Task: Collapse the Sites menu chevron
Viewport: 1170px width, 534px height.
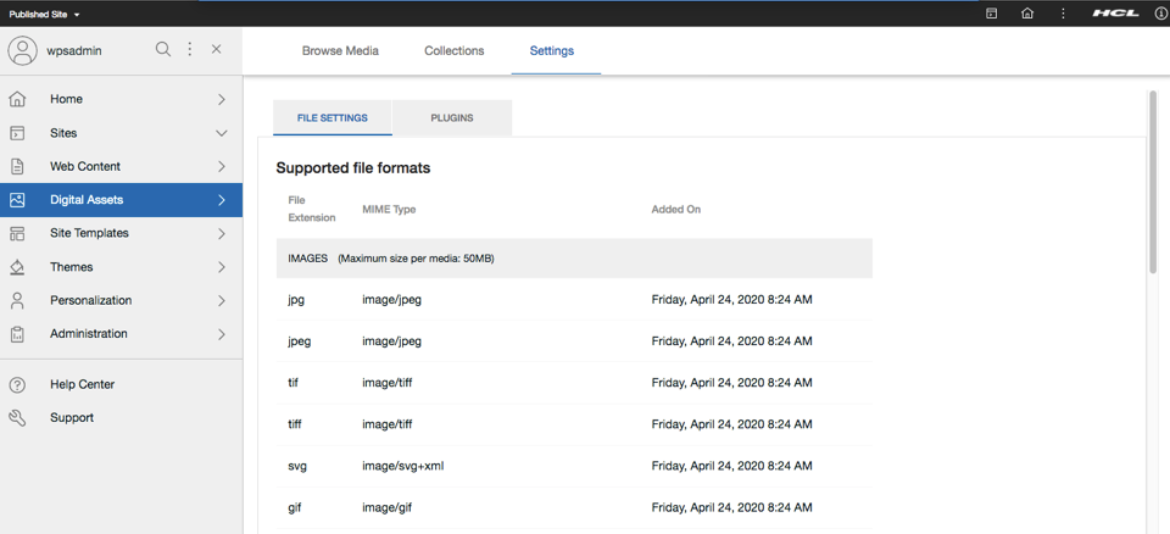Action: click(222, 133)
